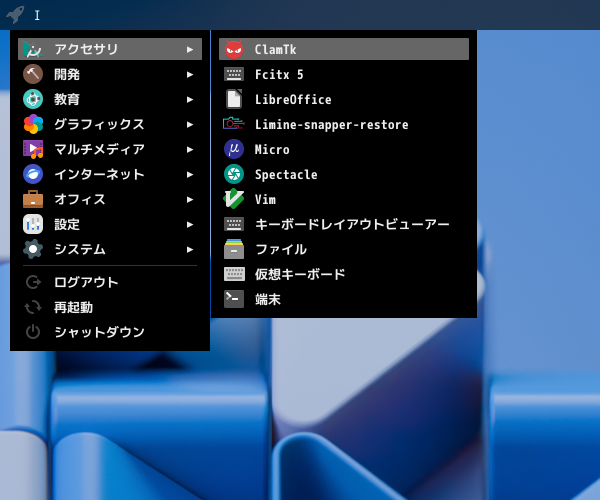Open the 仮想キーボード entry

click(344, 274)
